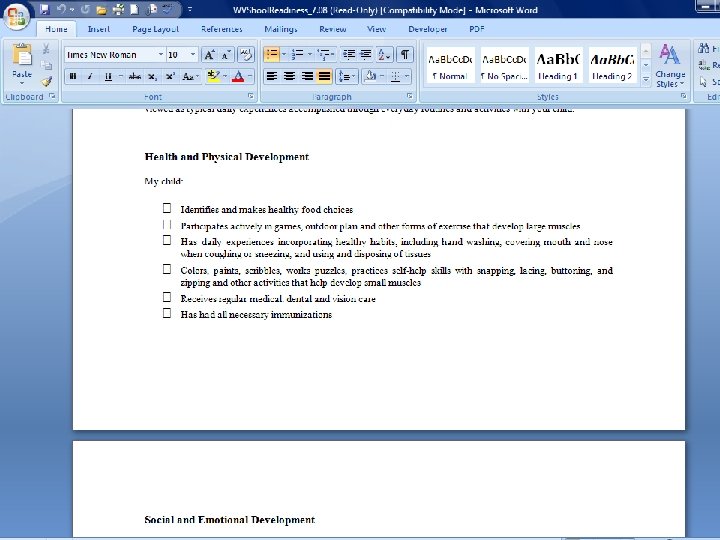
Task: Show paragraph marks with pilcrow button
Action: click(405, 55)
